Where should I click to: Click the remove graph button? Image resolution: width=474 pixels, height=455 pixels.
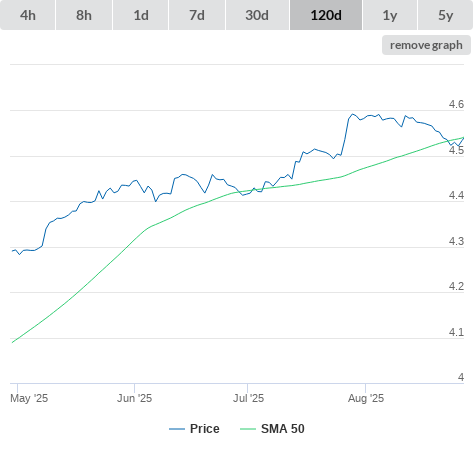426,45
